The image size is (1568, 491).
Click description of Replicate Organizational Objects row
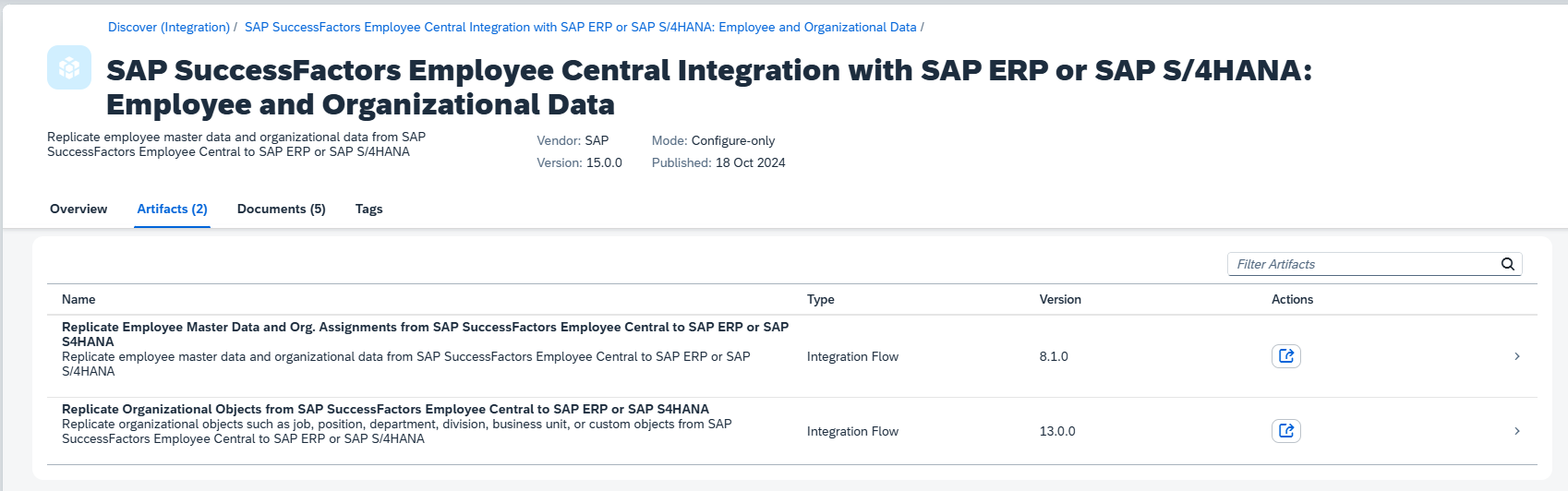pos(397,431)
